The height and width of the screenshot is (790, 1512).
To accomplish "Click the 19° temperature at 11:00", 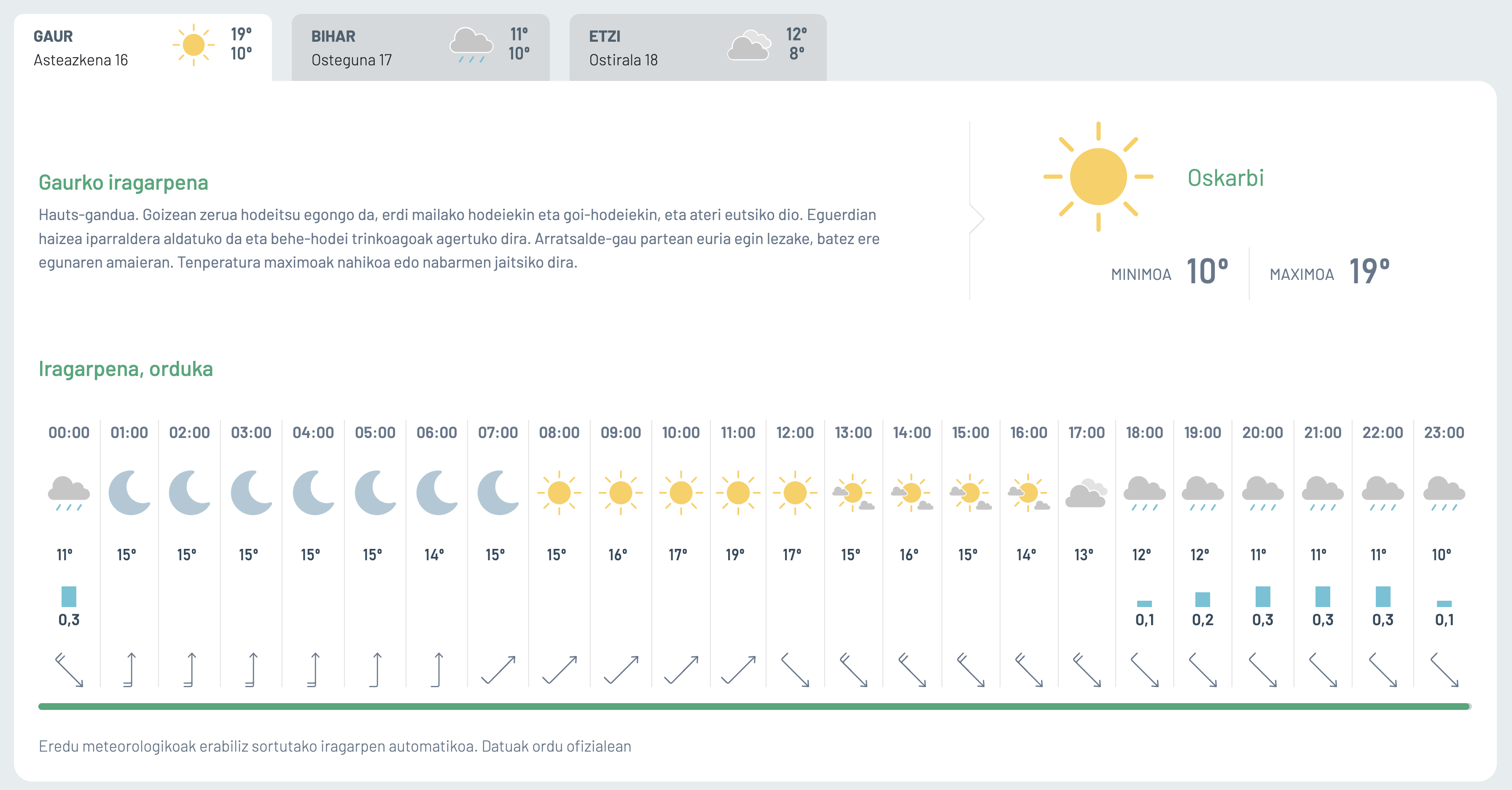I will 735,555.
